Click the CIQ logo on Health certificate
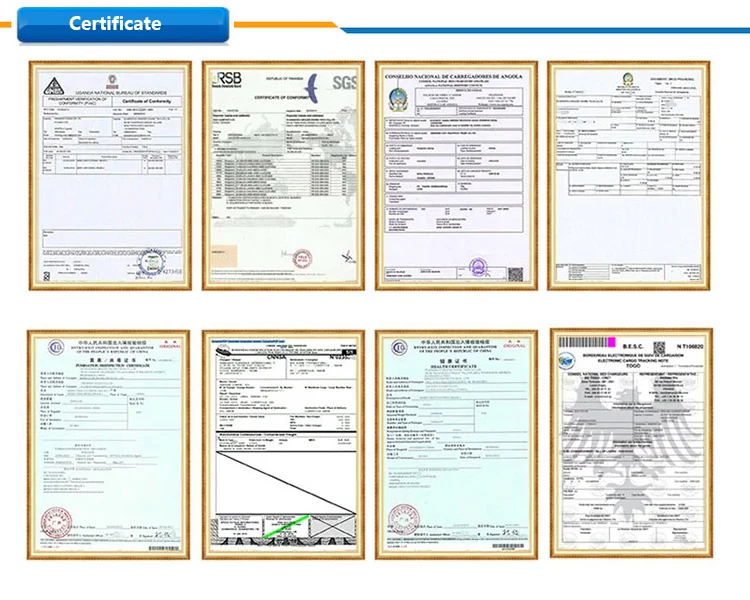The height and width of the screenshot is (600, 750). [x=399, y=347]
